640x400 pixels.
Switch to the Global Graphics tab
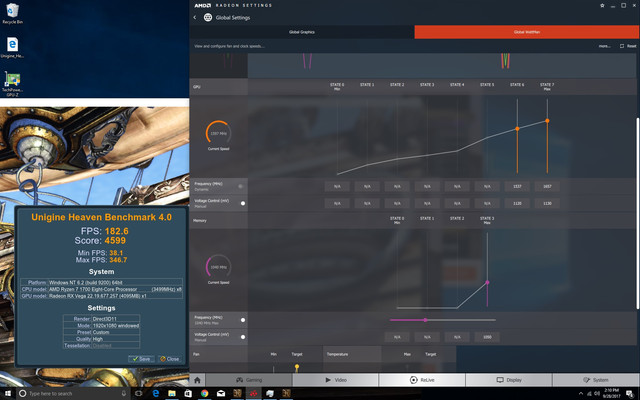pyautogui.click(x=302, y=32)
